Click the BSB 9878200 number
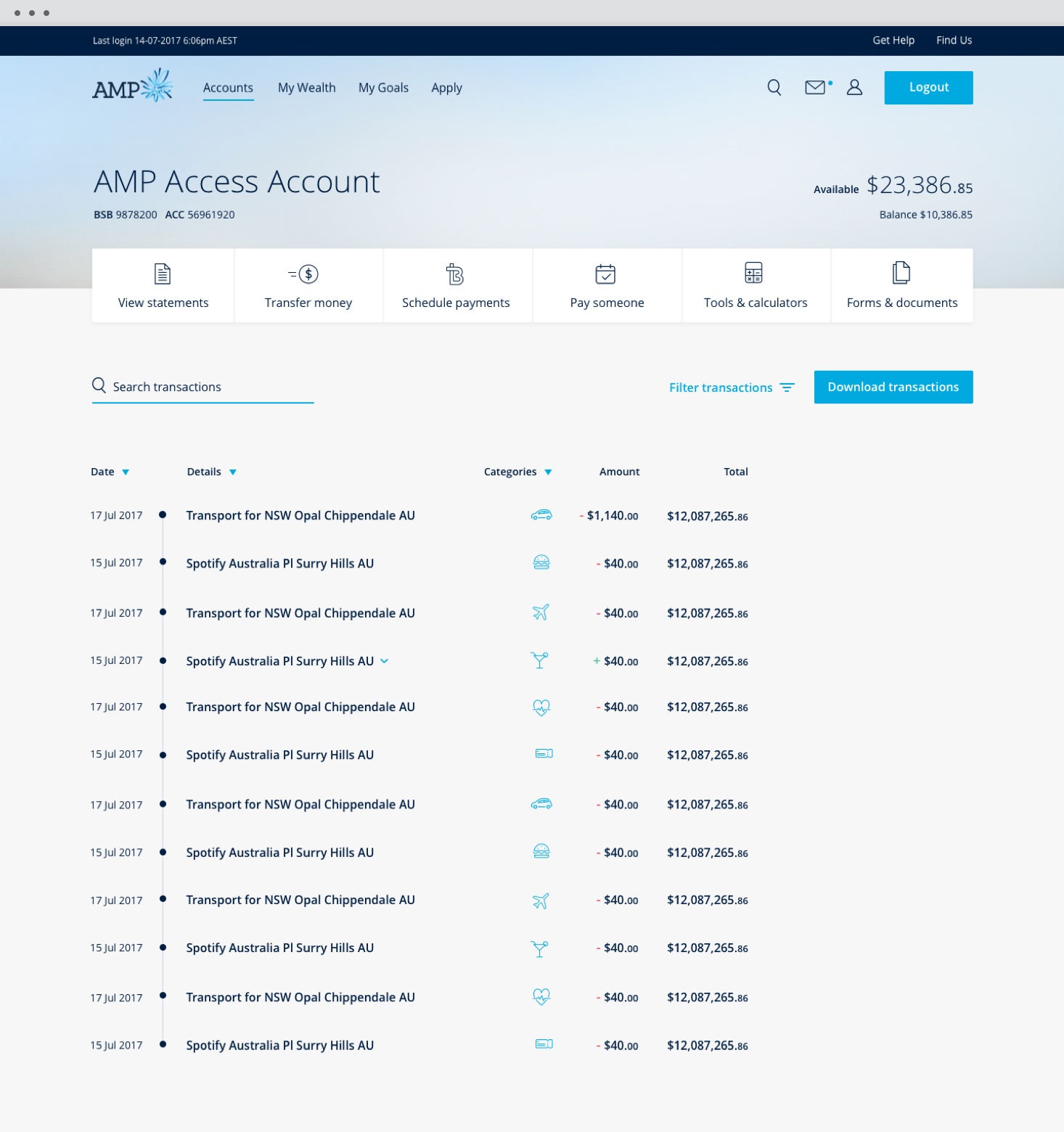Image resolution: width=1064 pixels, height=1132 pixels. click(126, 215)
